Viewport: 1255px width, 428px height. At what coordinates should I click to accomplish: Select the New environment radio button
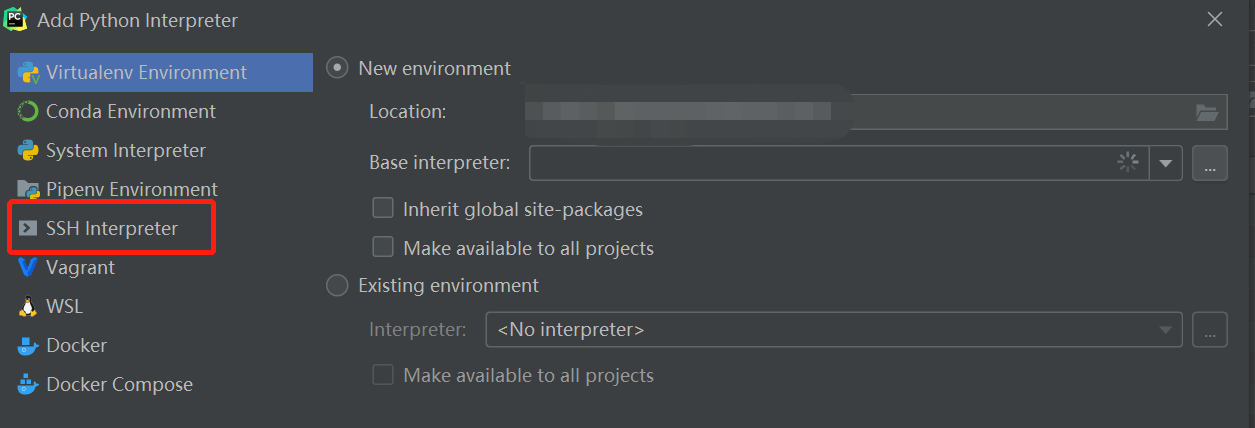pyautogui.click(x=338, y=69)
